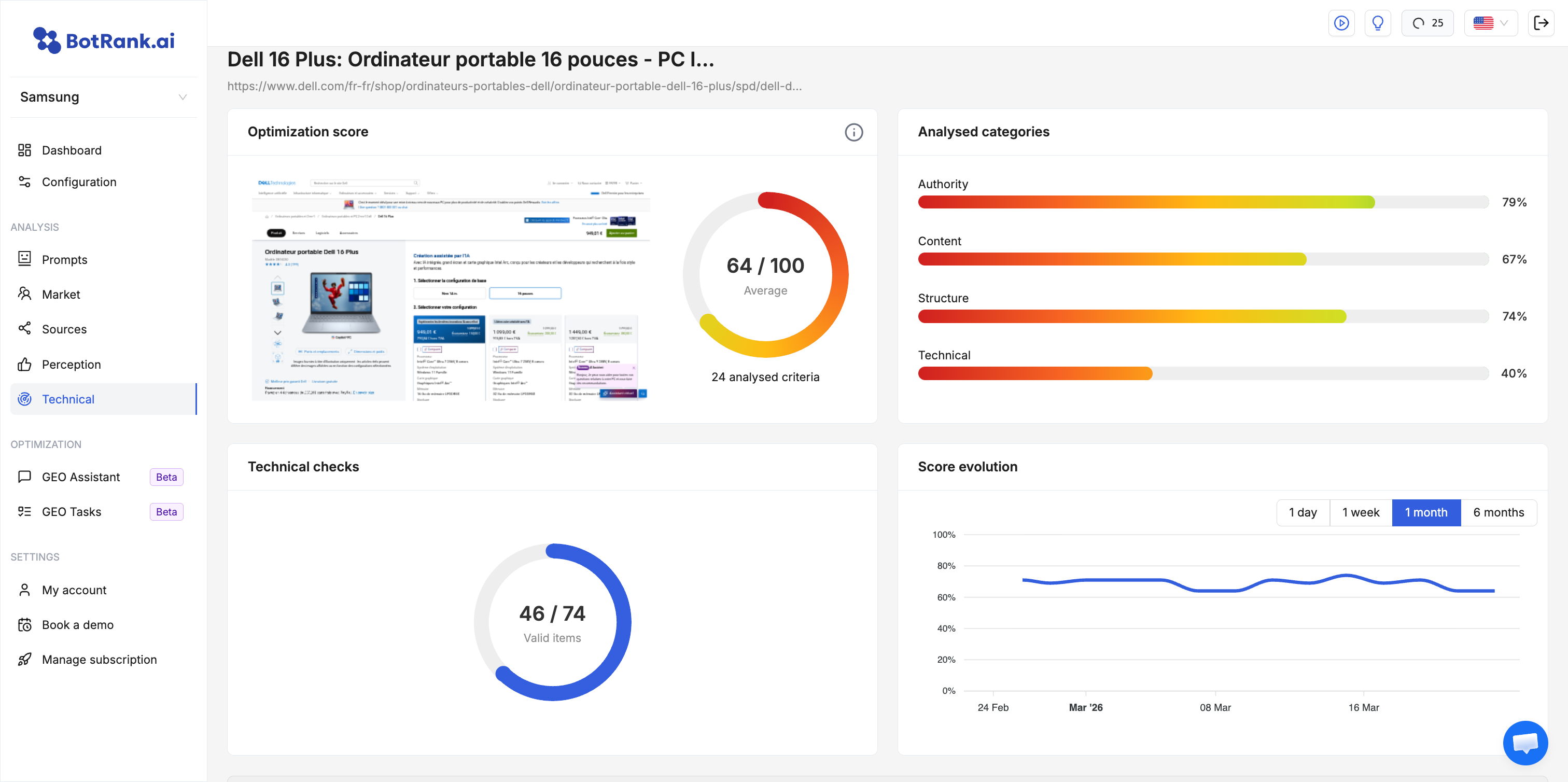The image size is (1568, 782).
Task: Open the Sources analysis page
Action: click(64, 329)
